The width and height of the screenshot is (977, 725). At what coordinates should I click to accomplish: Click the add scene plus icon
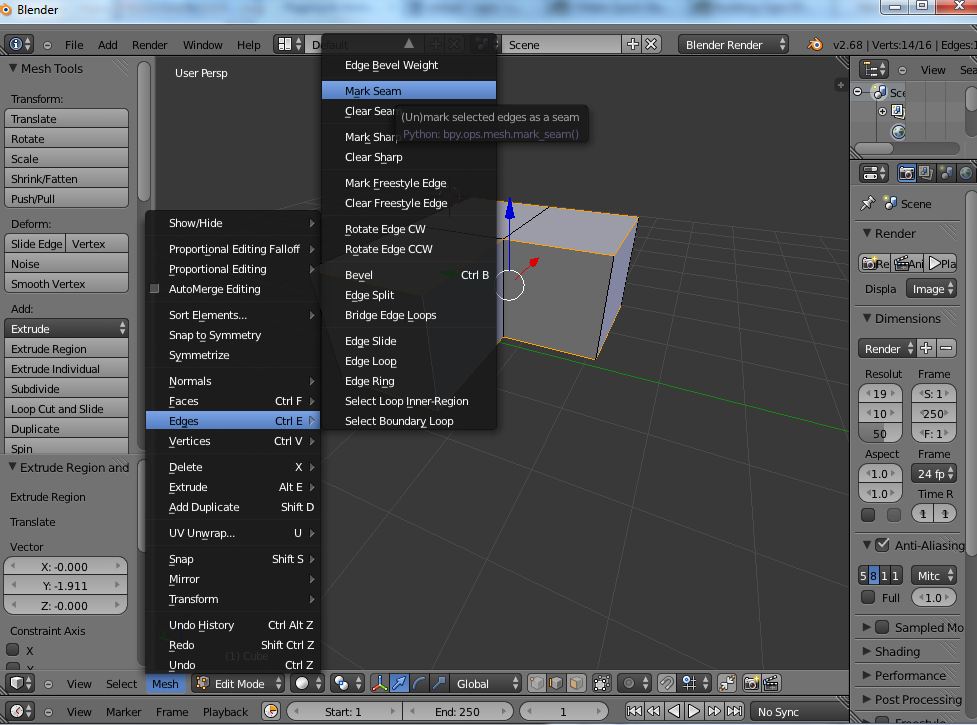(x=632, y=44)
